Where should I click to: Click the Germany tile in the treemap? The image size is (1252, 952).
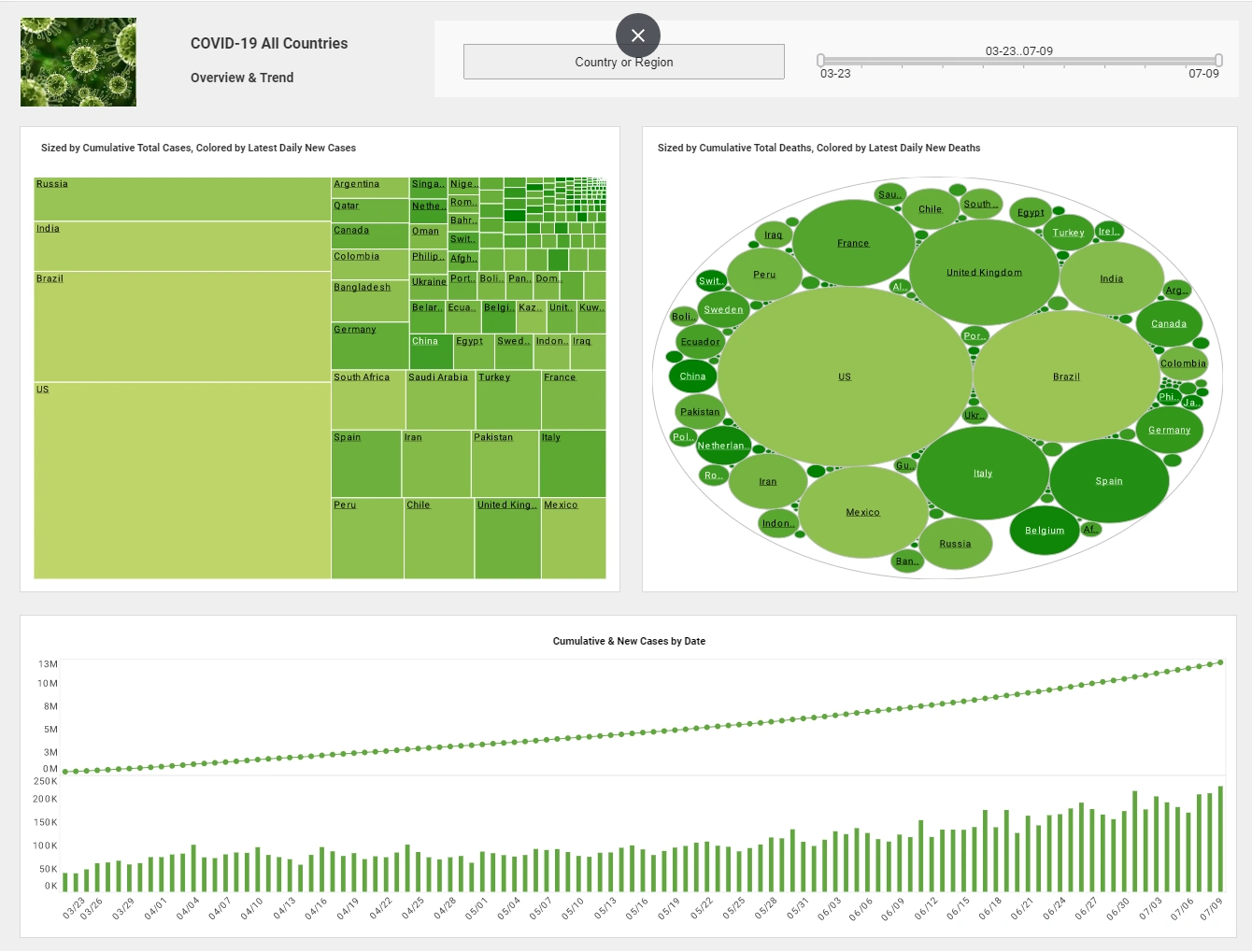click(x=369, y=346)
